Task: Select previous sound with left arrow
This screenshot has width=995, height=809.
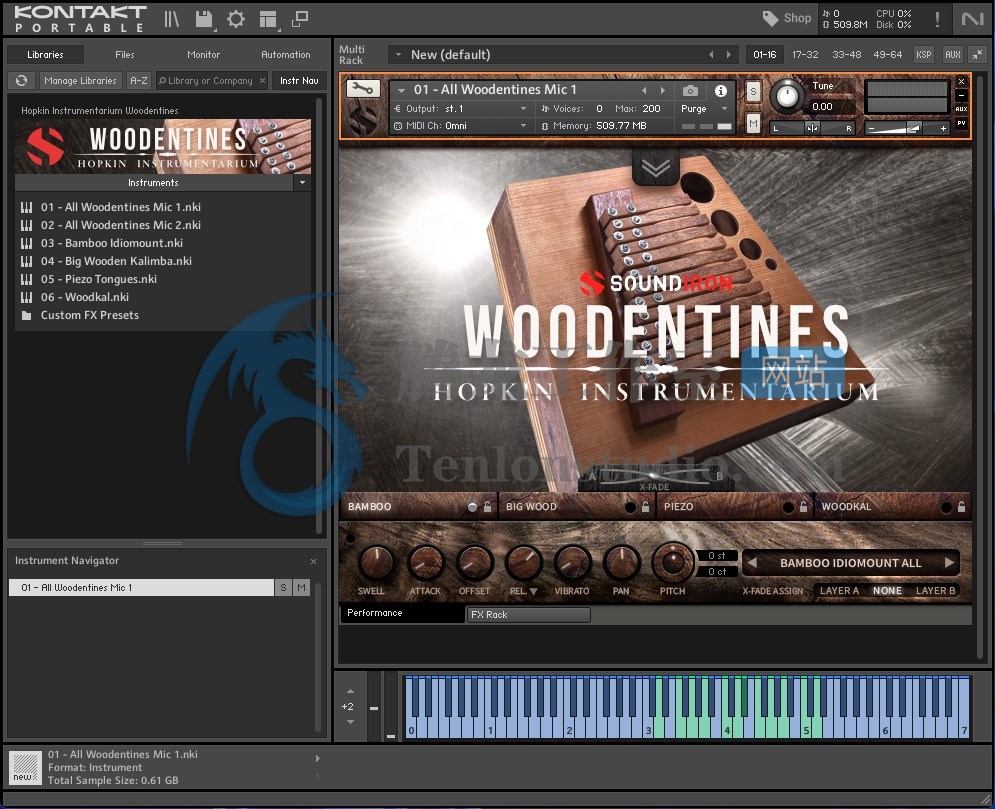Action: coord(752,563)
